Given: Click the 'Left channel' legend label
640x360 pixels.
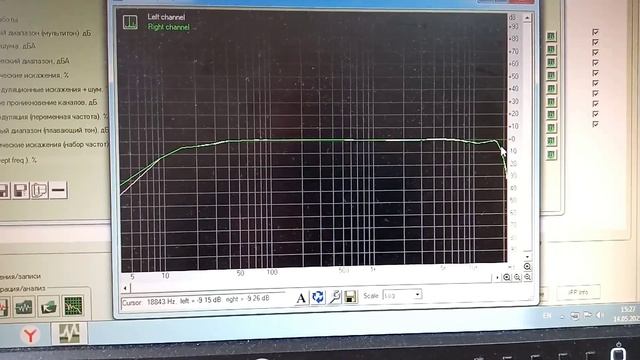Looking at the screenshot, I should (x=166, y=17).
